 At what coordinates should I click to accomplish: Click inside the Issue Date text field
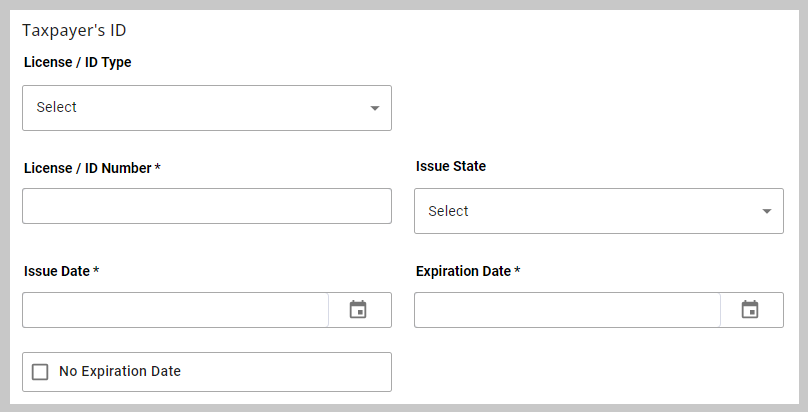175,310
